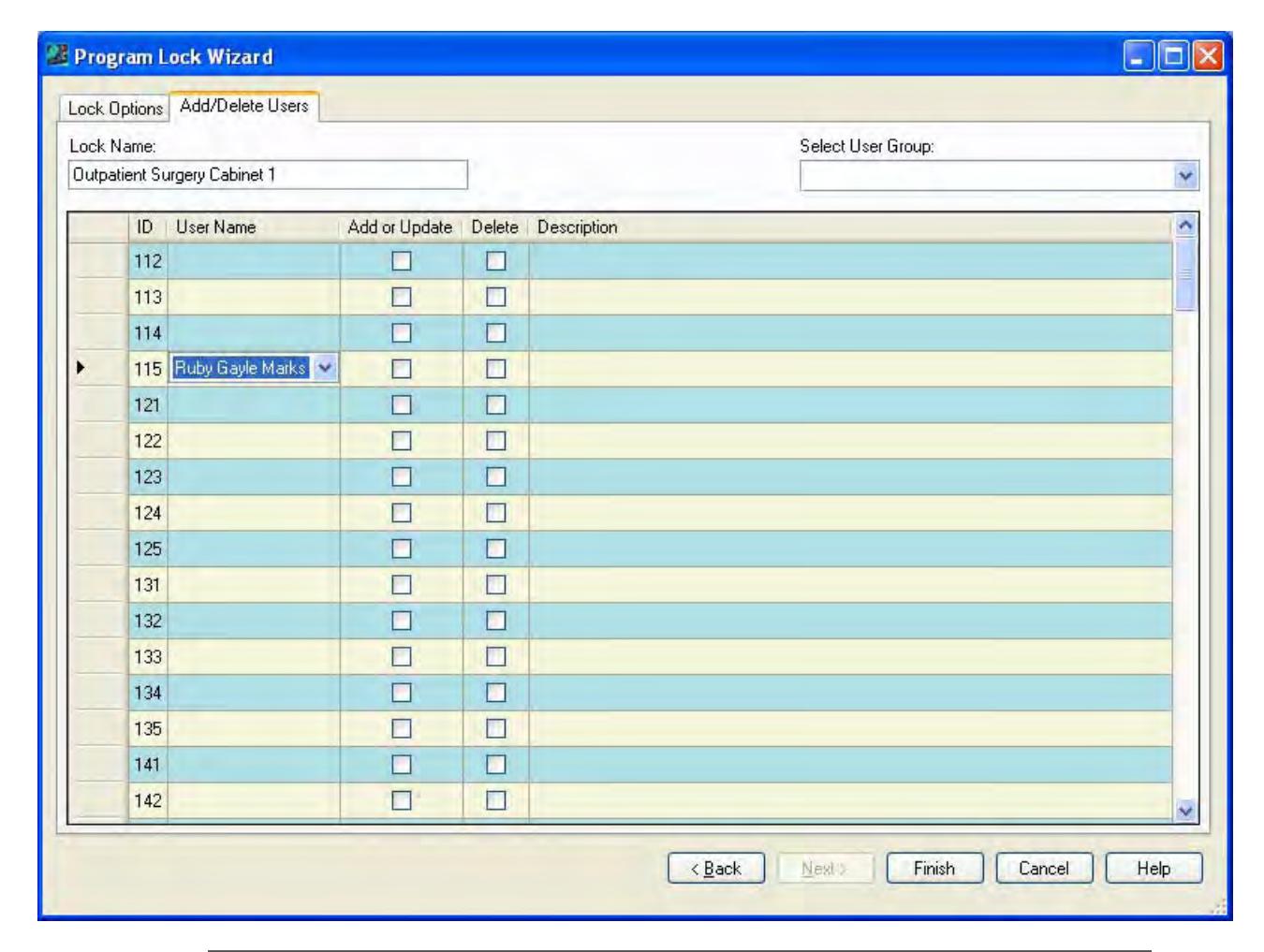The height and width of the screenshot is (952, 1264).
Task: Open the Select User Group dropdown
Action: (1186, 176)
